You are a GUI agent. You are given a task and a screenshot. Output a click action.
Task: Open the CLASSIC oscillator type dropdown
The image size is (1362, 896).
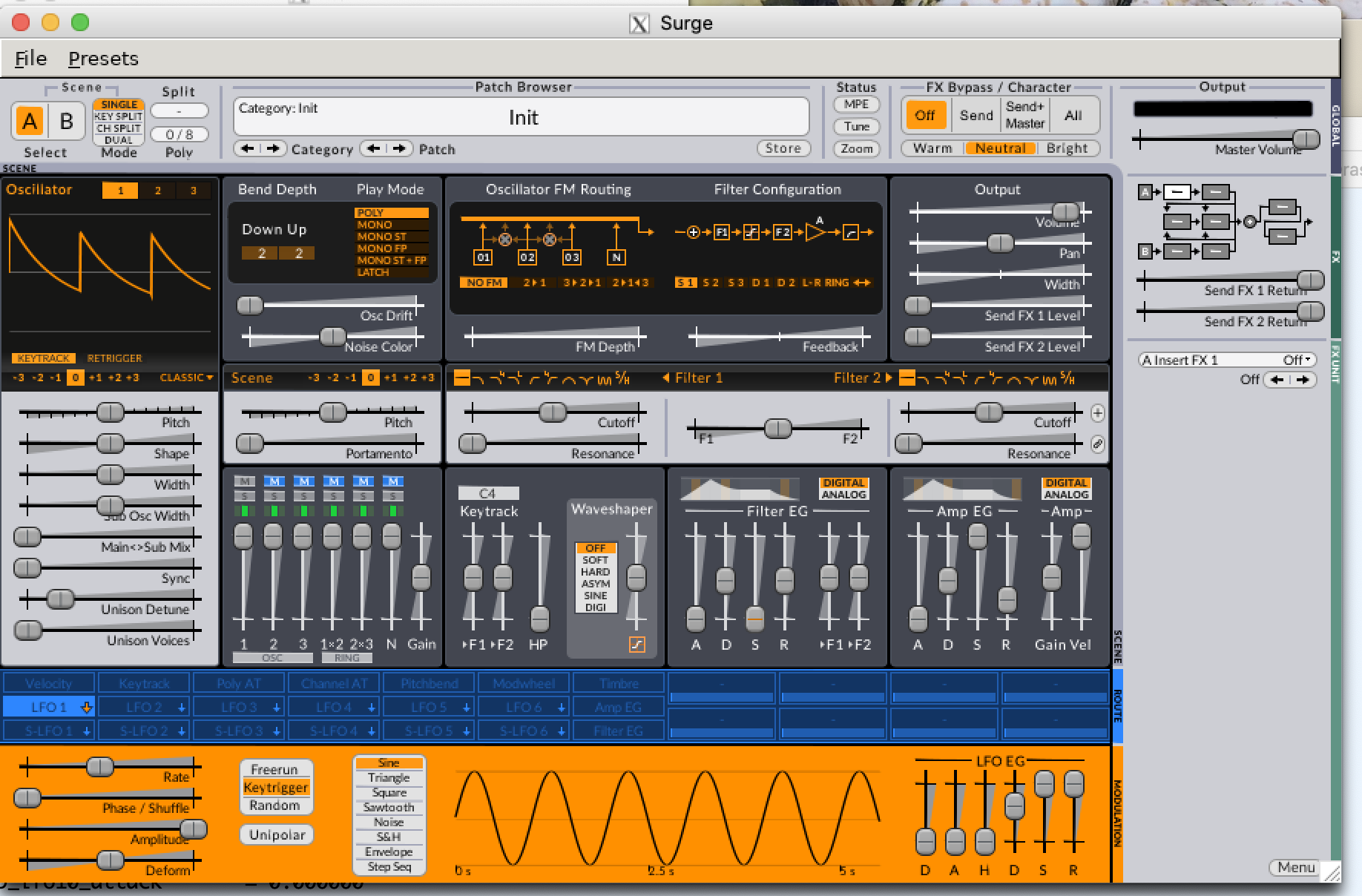click(x=186, y=378)
